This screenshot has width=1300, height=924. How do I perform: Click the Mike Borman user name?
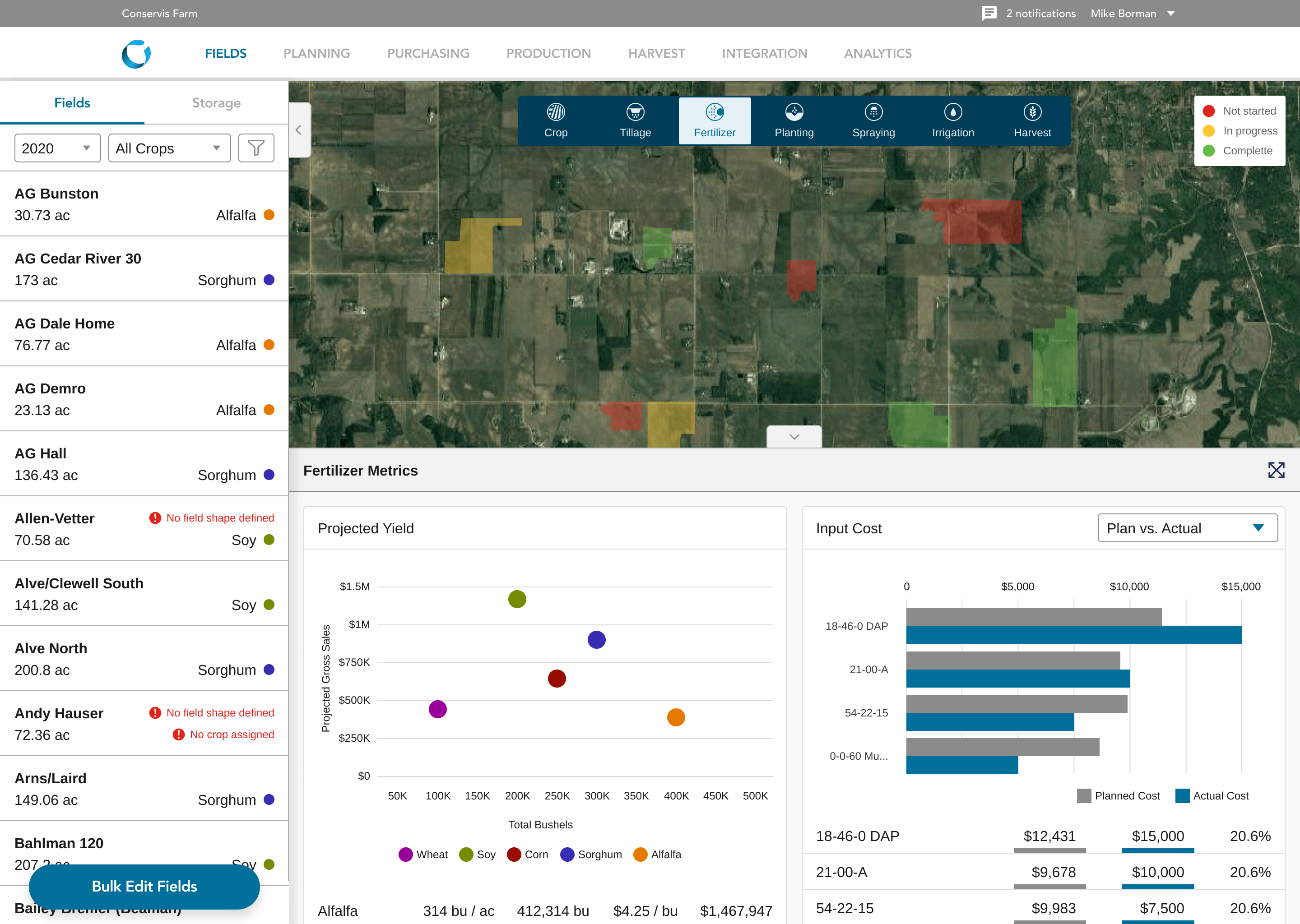1123,13
